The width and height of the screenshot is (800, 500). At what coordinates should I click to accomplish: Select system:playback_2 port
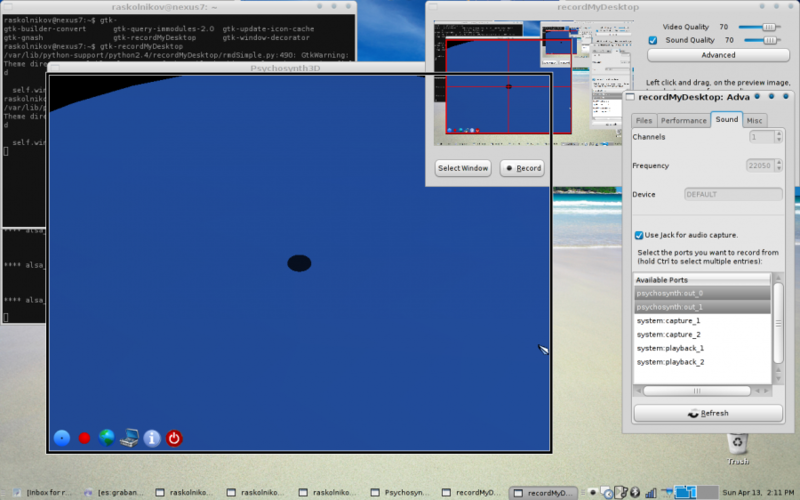[x=703, y=362]
